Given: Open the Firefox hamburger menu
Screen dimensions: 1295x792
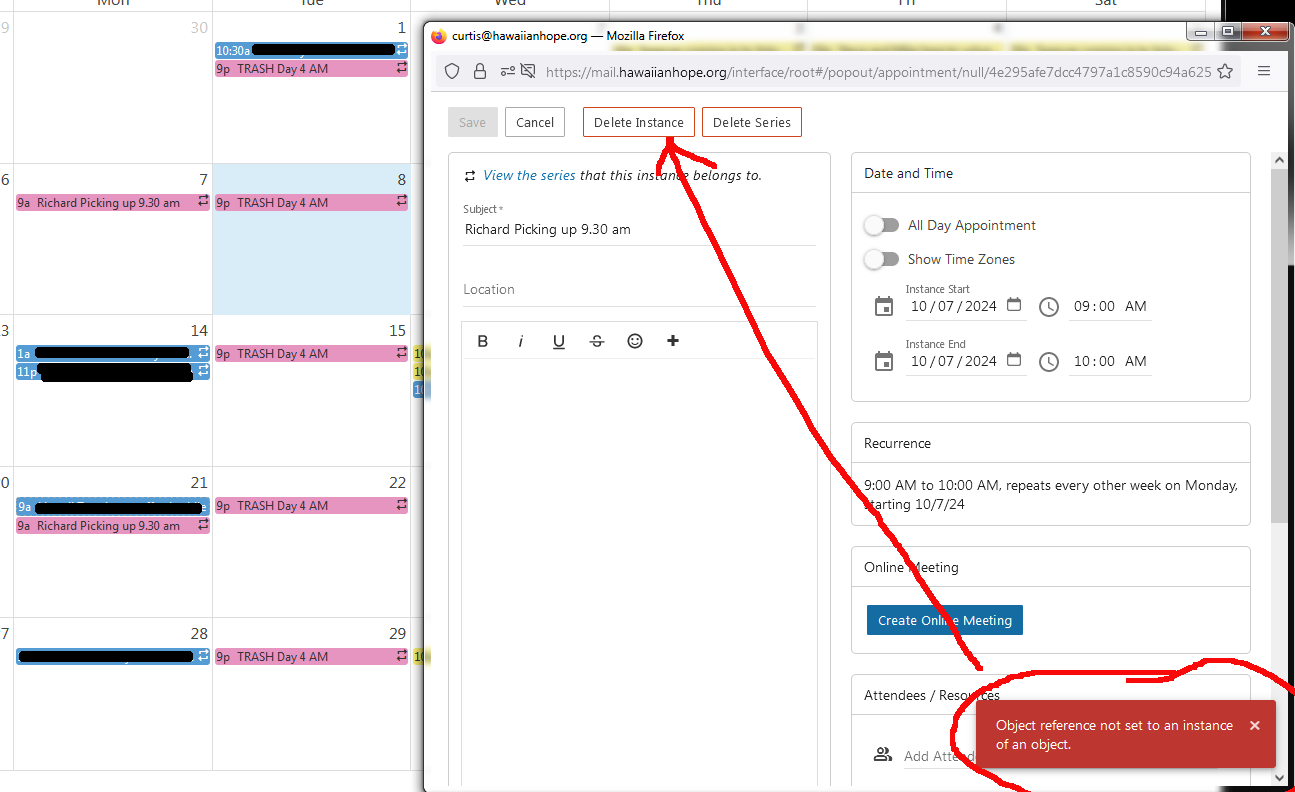Looking at the screenshot, I should [1264, 71].
